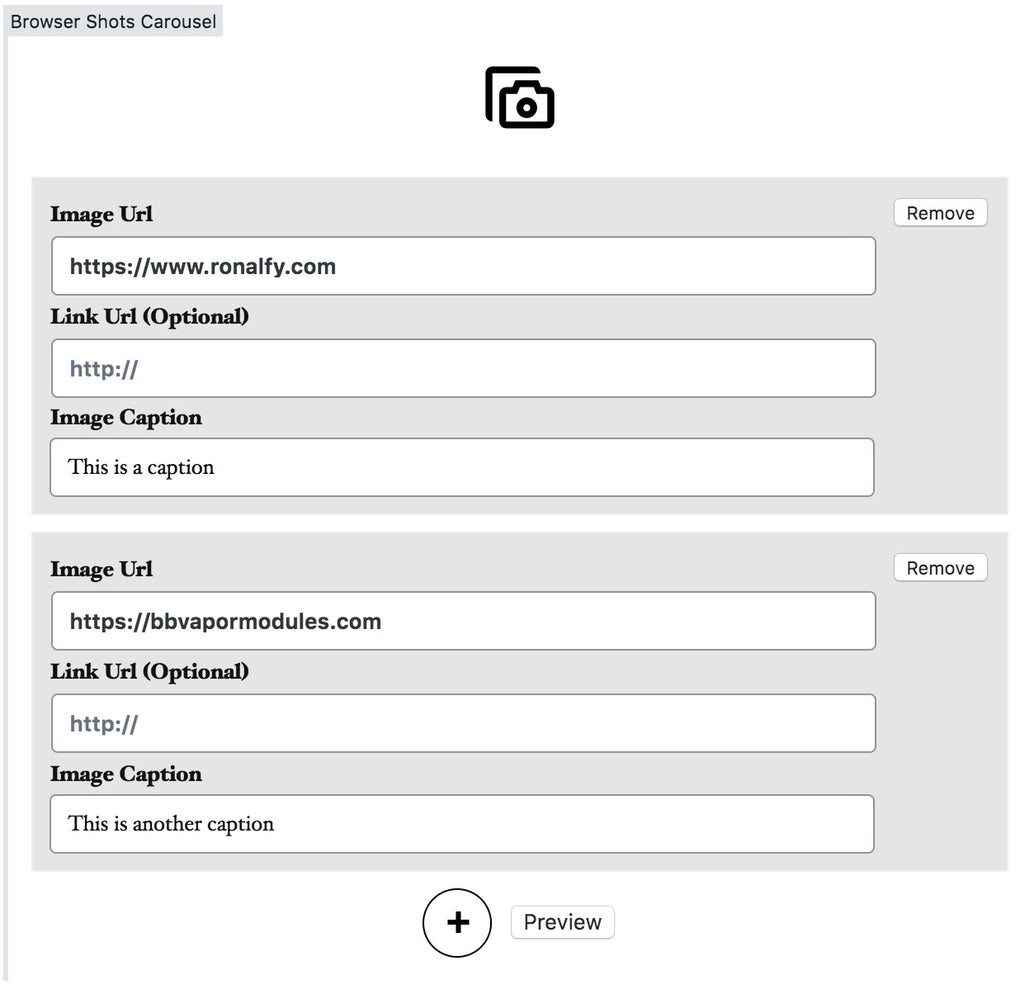Focus the first Link Url (Optional) field

coord(463,368)
